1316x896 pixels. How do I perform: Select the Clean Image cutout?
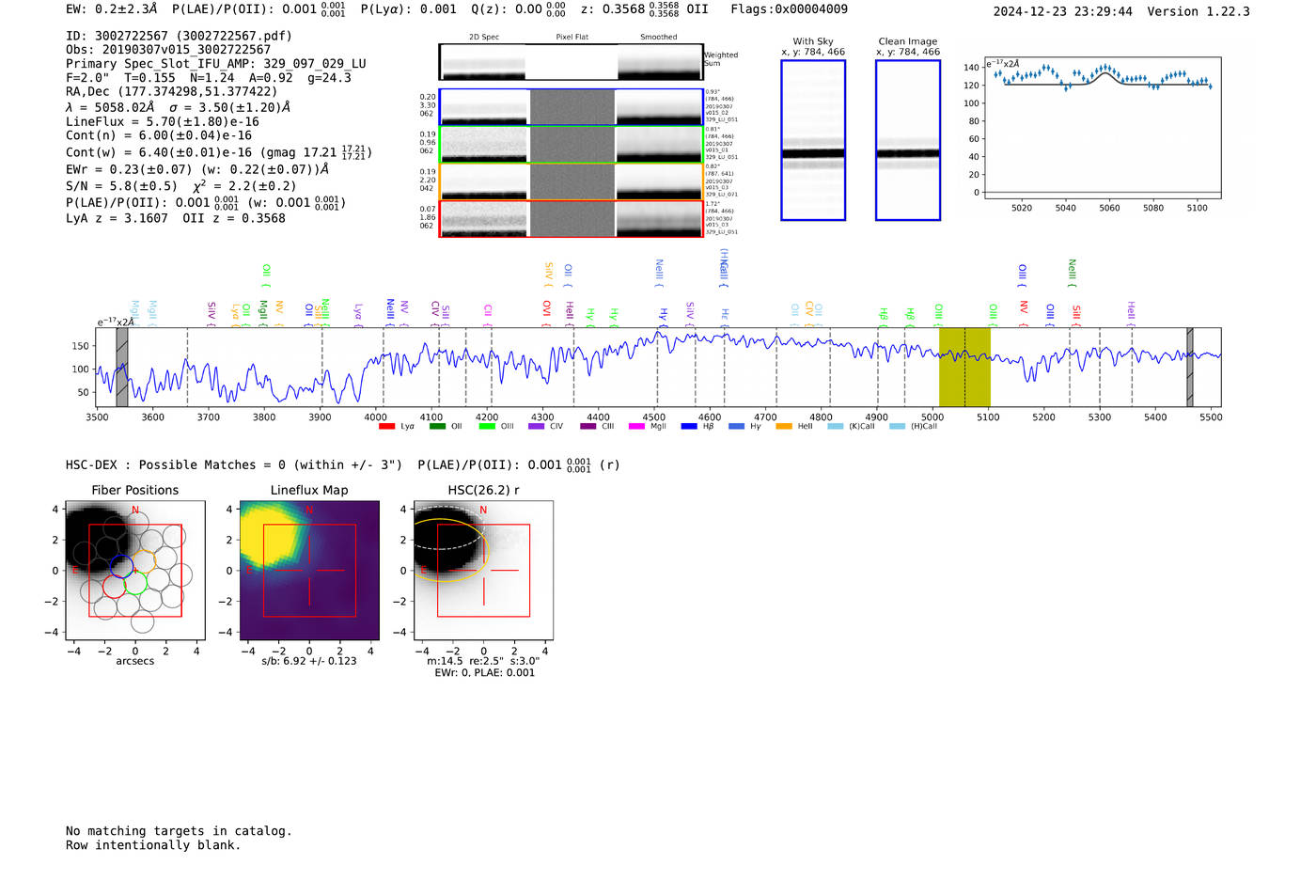(908, 140)
